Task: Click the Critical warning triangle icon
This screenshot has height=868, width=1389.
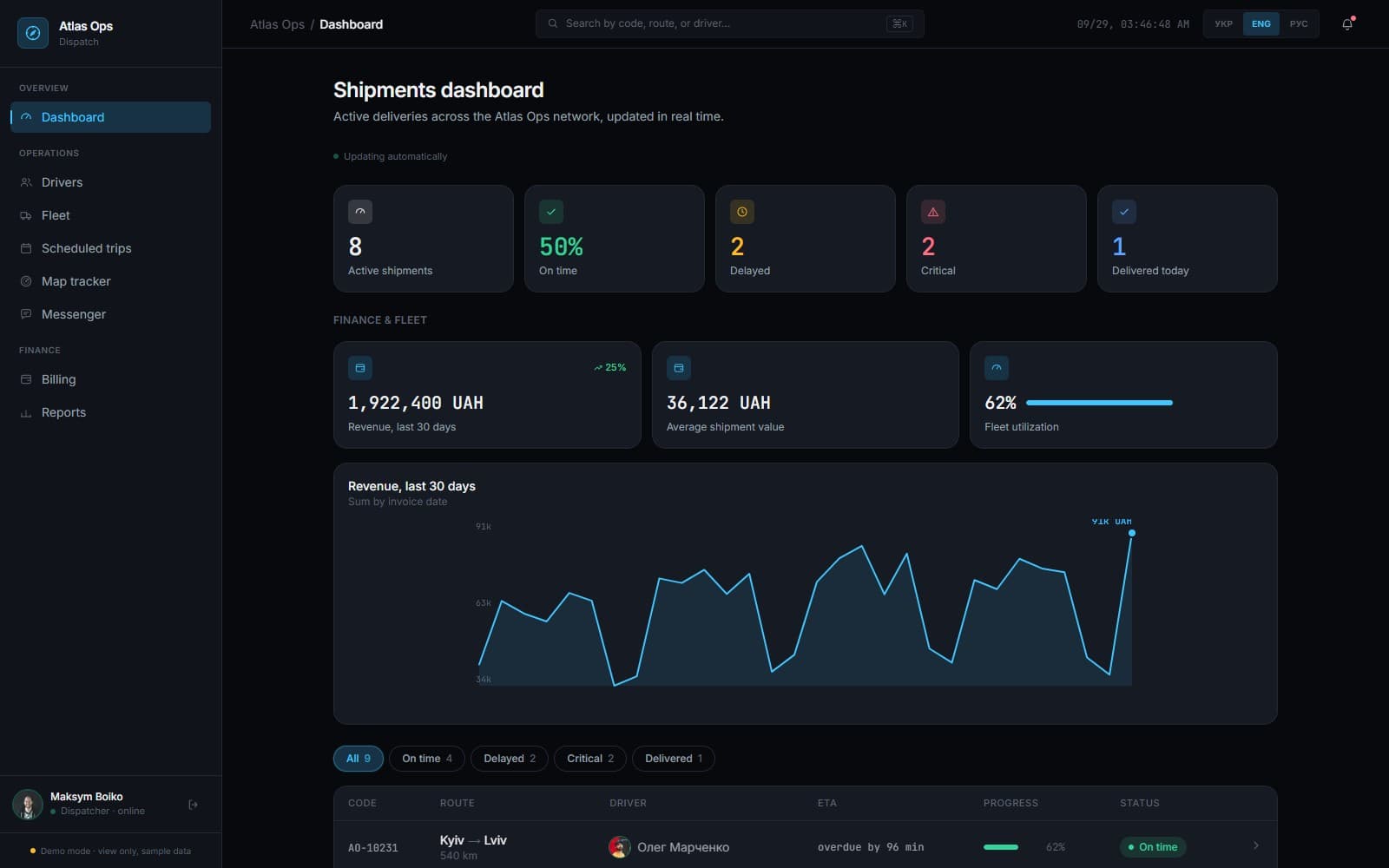Action: tap(933, 212)
